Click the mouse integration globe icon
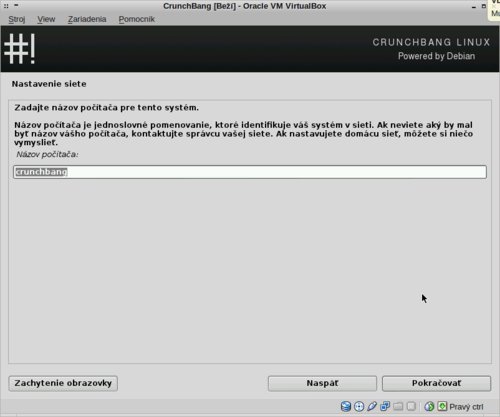This screenshot has width=500, height=417. 429,406
